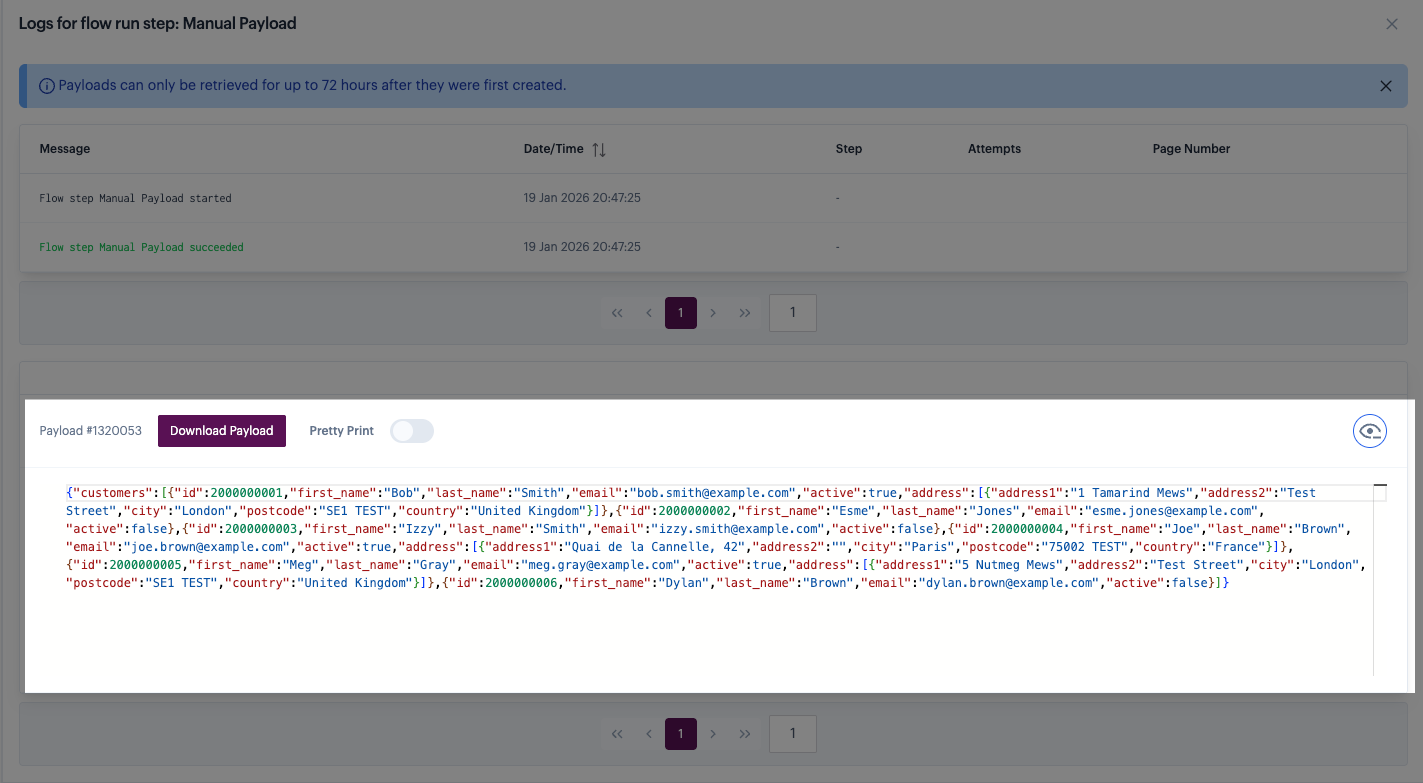This screenshot has height=783, width=1423.
Task: Click the info icon in the blue banner
Action: pyautogui.click(x=47, y=86)
